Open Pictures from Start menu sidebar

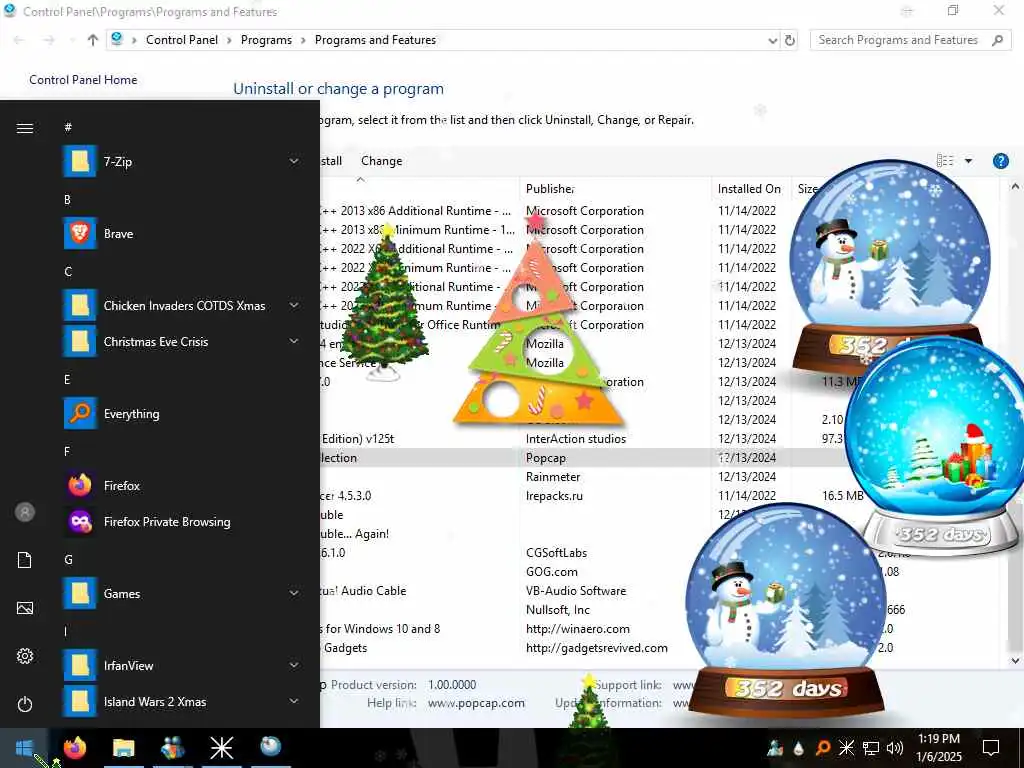pos(25,609)
